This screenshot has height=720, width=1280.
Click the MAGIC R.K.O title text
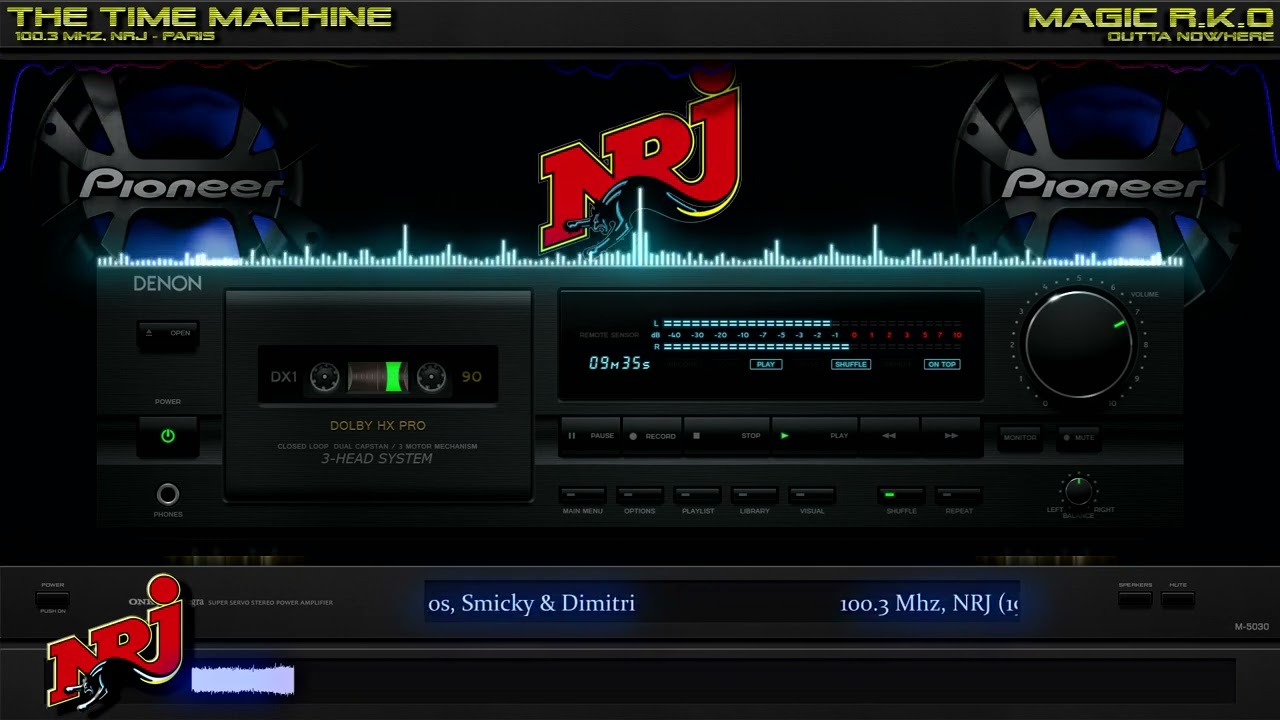tap(1150, 17)
